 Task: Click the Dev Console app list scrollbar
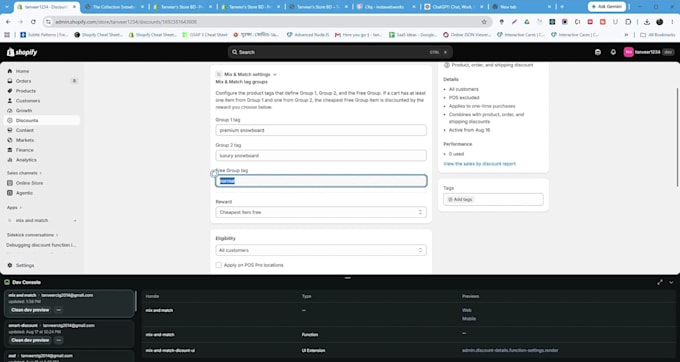[136, 301]
